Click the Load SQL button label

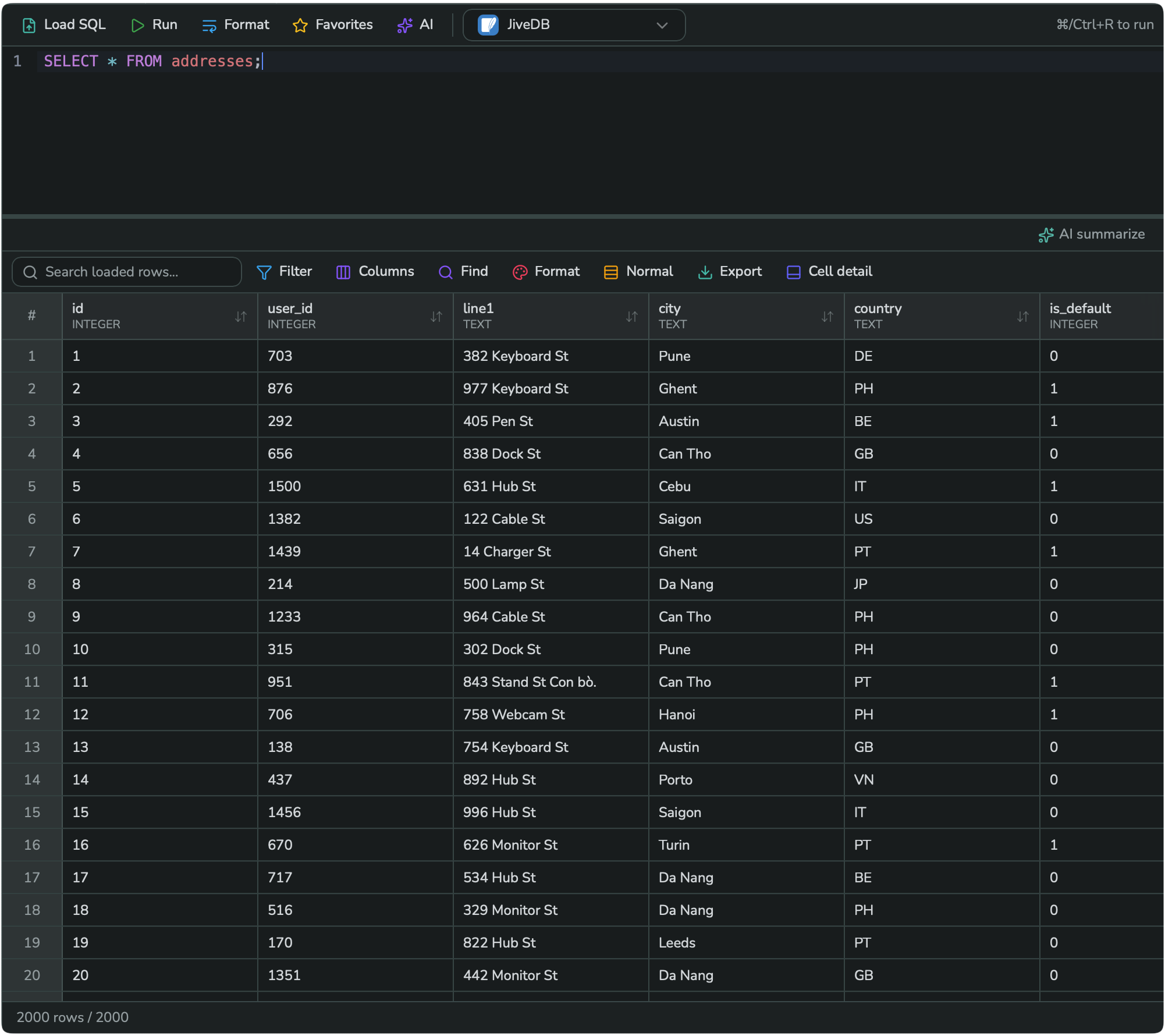point(75,24)
